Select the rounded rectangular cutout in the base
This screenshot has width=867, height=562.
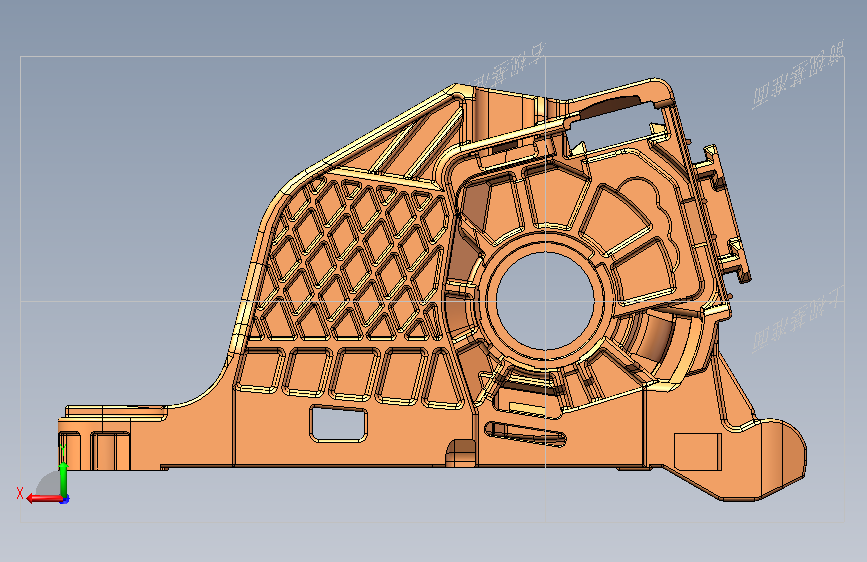[x=338, y=424]
